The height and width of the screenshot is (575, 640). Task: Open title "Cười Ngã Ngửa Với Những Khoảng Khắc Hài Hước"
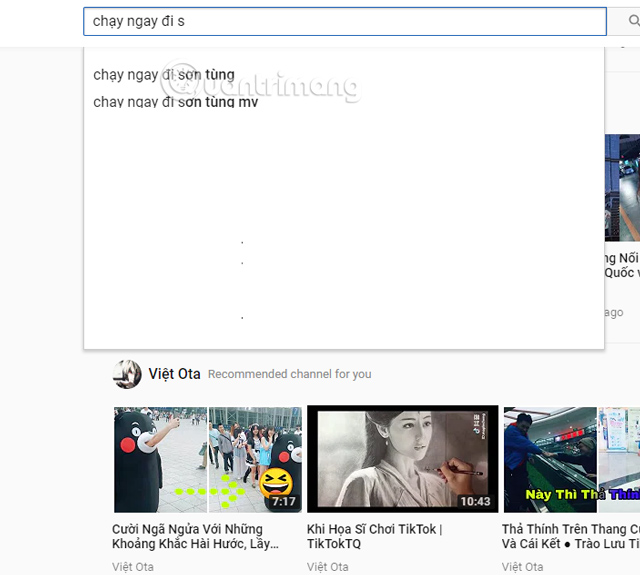click(196, 536)
